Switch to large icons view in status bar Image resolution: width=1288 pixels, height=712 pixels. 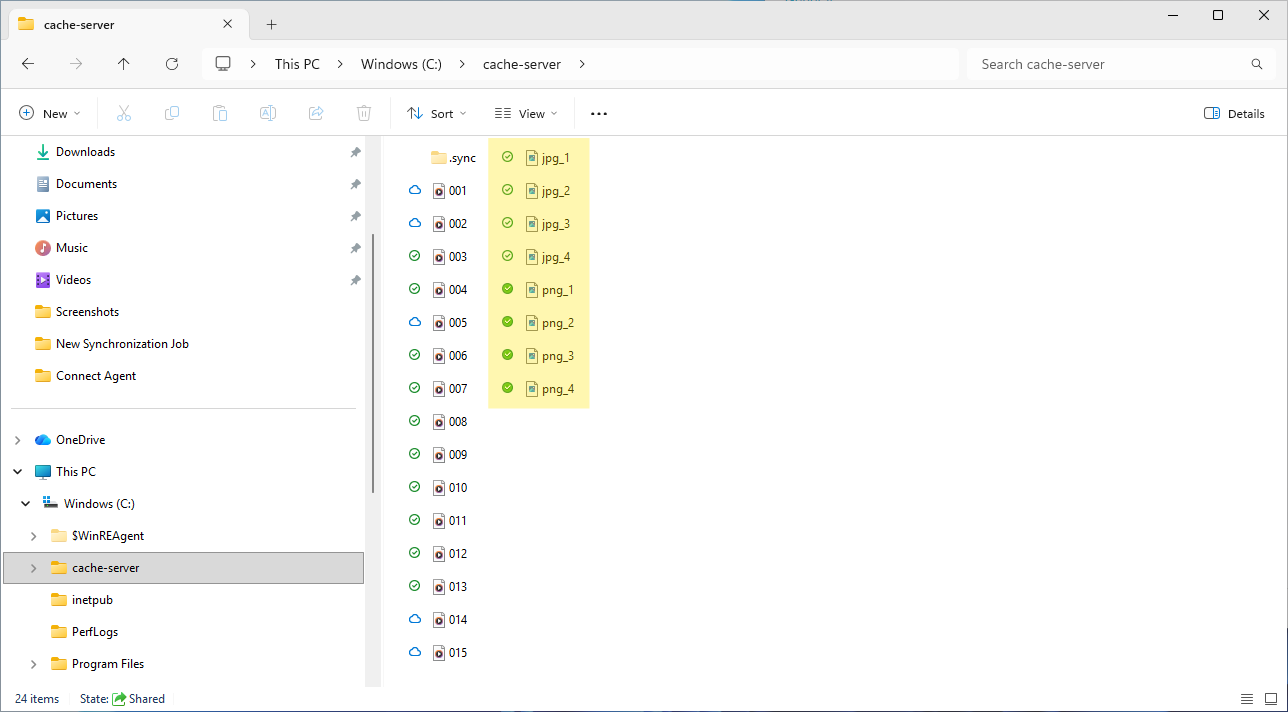pos(1269,699)
